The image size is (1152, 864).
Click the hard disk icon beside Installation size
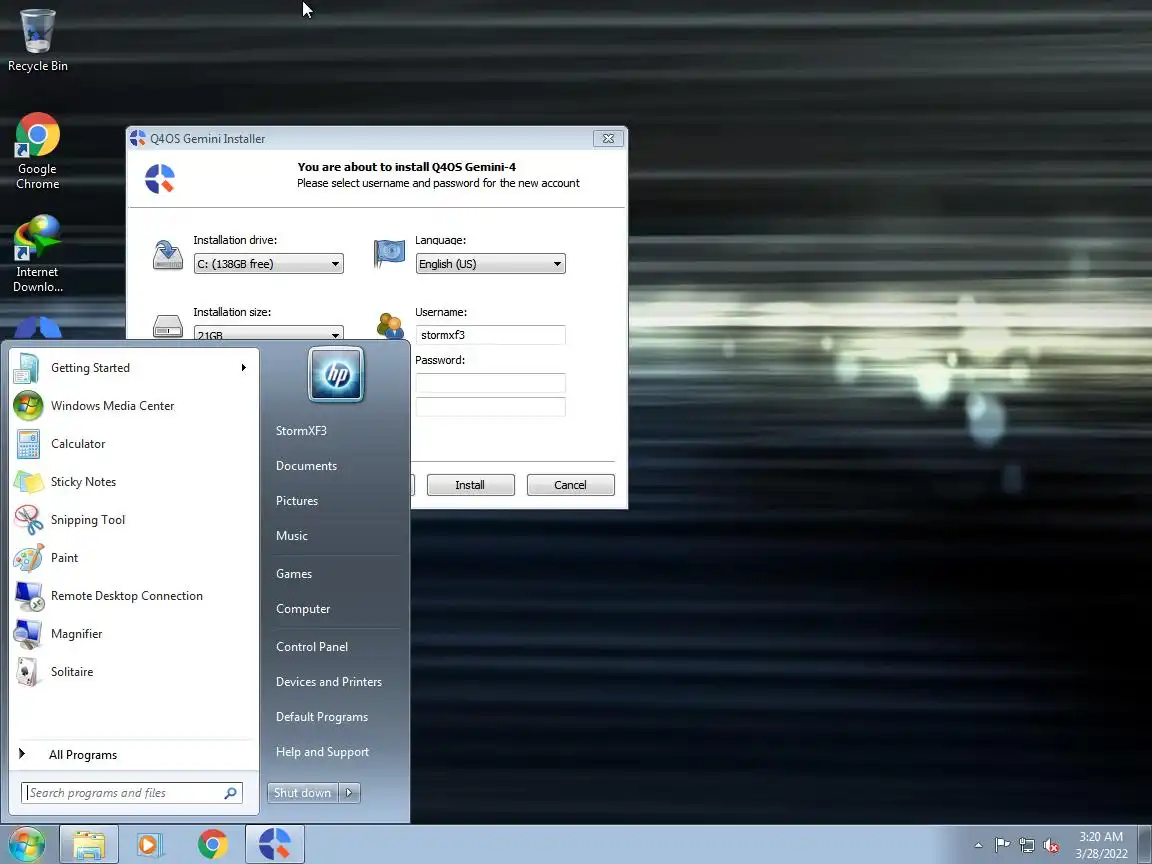pyautogui.click(x=168, y=326)
